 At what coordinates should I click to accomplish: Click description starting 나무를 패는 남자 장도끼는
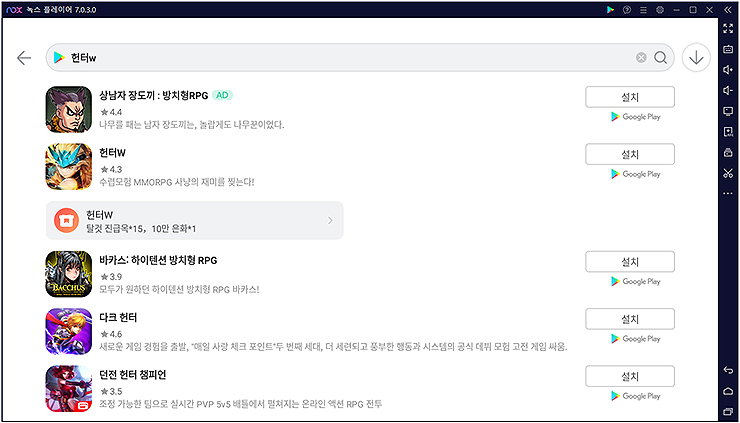pyautogui.click(x=192, y=125)
